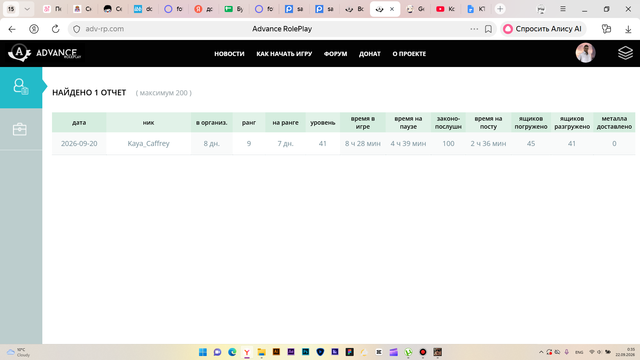
Task: Open the Advance RolePlay logo home link
Action: point(44,53)
